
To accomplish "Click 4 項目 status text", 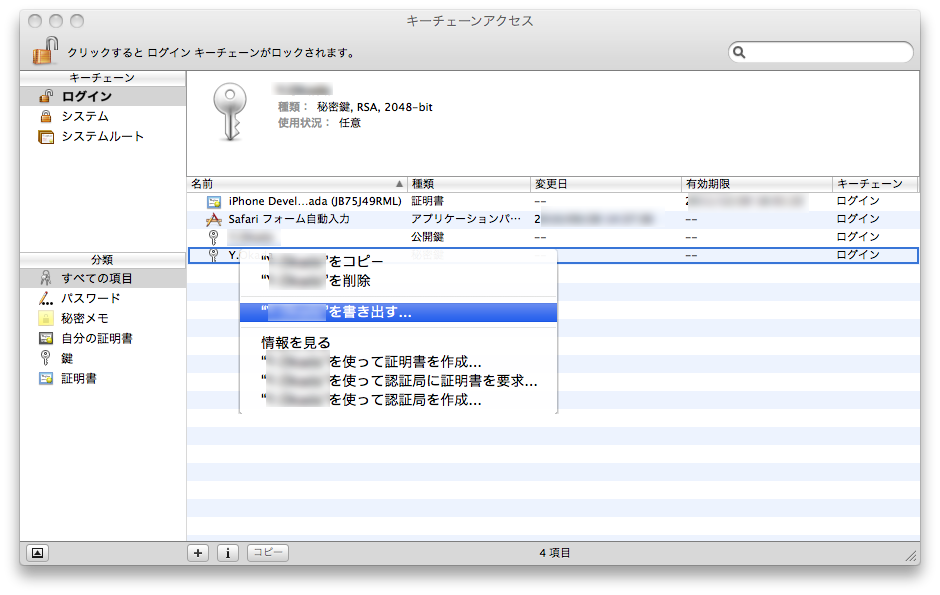I will pos(555,553).
